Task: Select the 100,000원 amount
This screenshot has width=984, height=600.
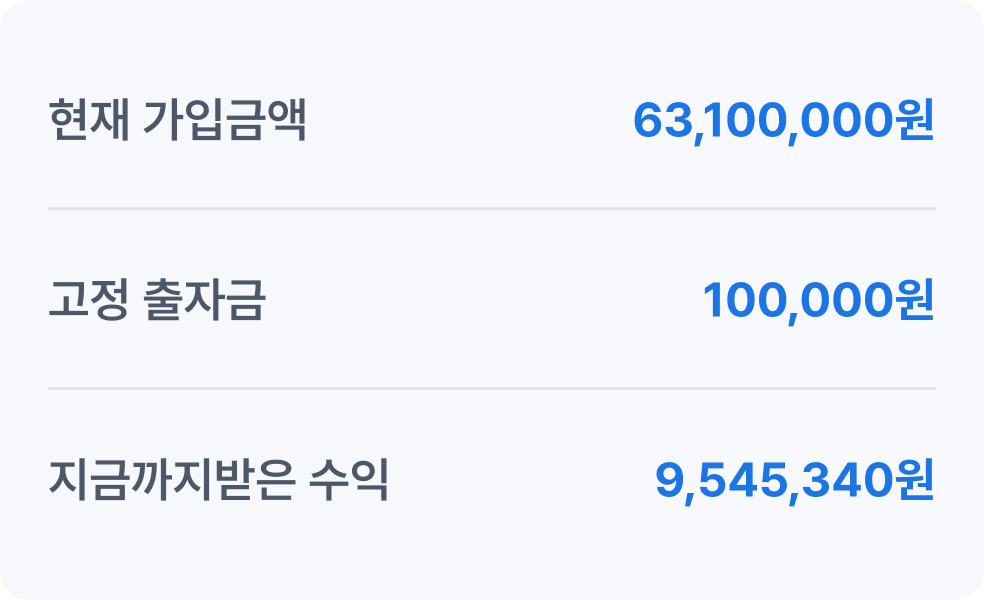Action: (x=818, y=301)
